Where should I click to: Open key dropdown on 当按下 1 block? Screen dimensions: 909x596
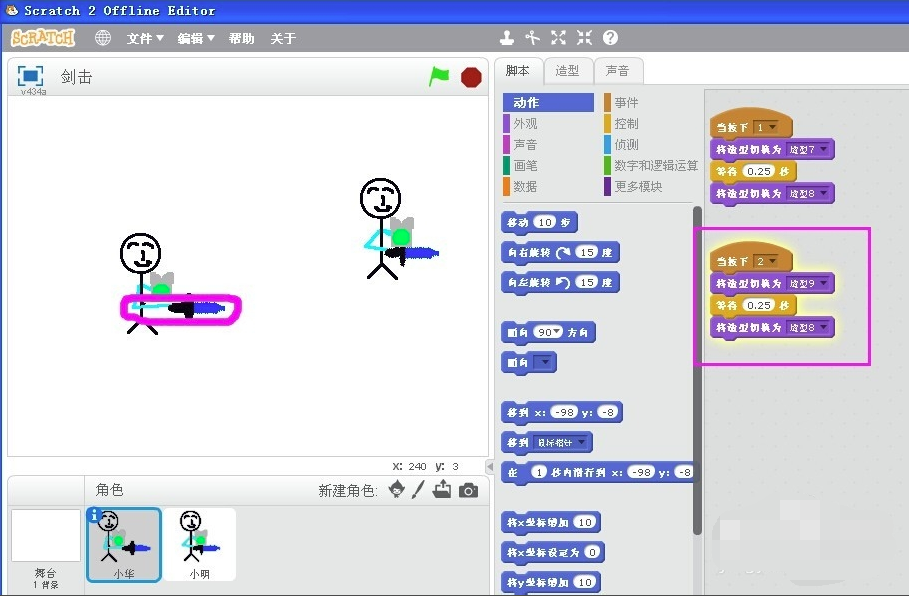(x=766, y=127)
